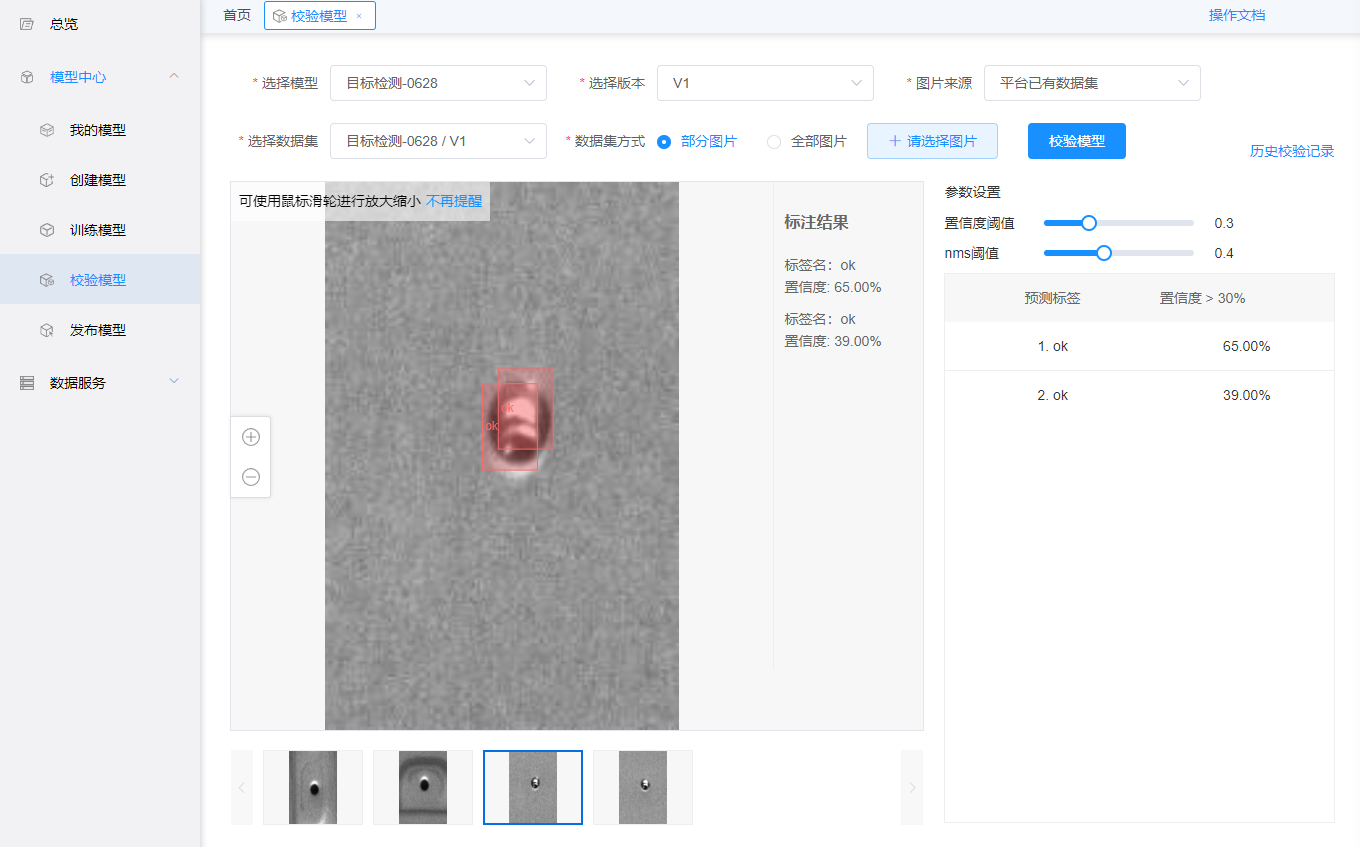Click the 校验模型 sidebar icon
The image size is (1360, 847).
tap(47, 280)
